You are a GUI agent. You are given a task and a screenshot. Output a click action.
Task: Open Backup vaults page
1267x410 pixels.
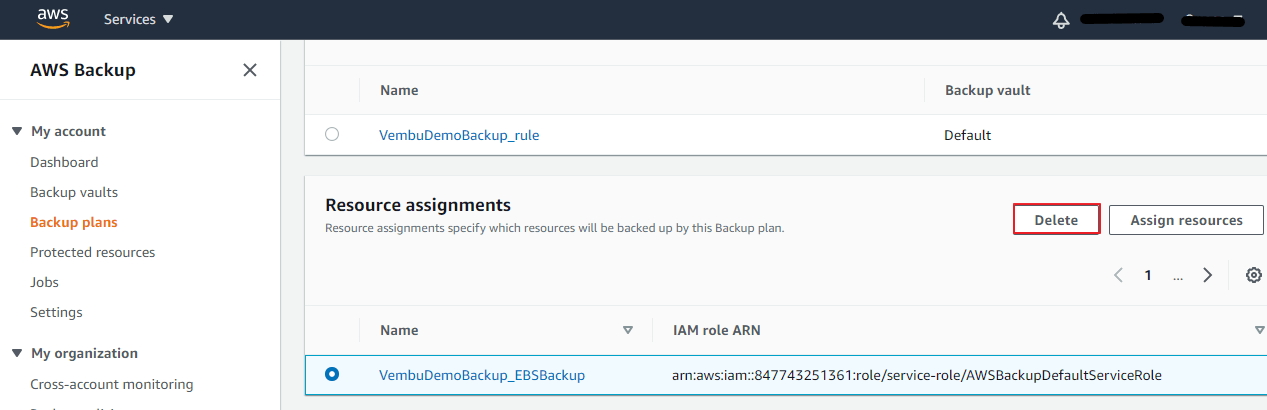pos(74,192)
